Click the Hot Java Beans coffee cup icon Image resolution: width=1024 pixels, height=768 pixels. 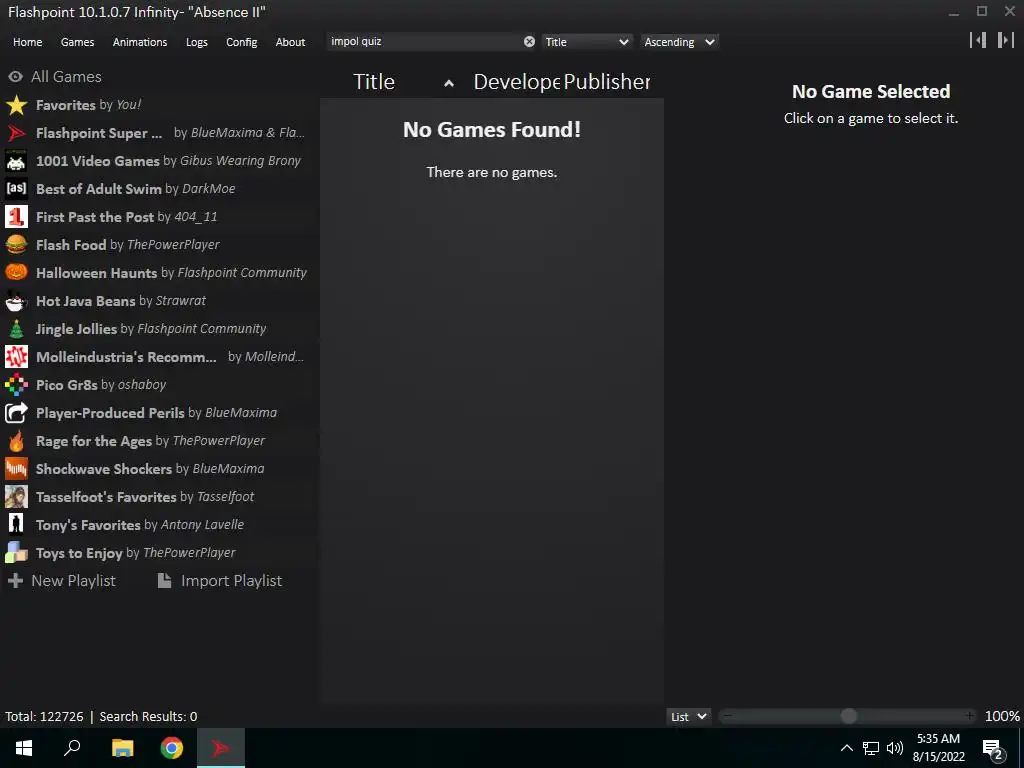pyautogui.click(x=16, y=301)
